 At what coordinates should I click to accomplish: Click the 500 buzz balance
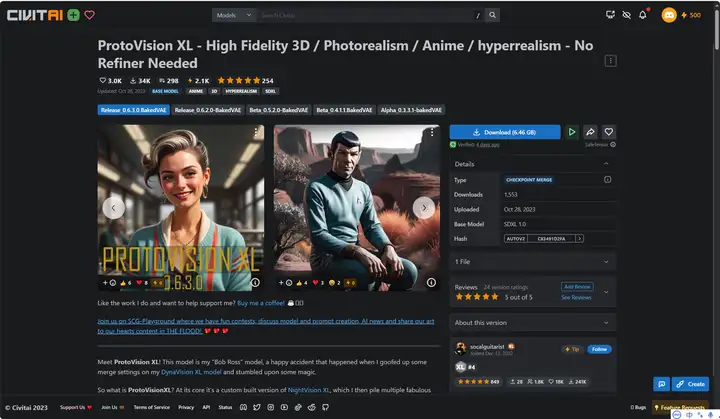coord(691,15)
